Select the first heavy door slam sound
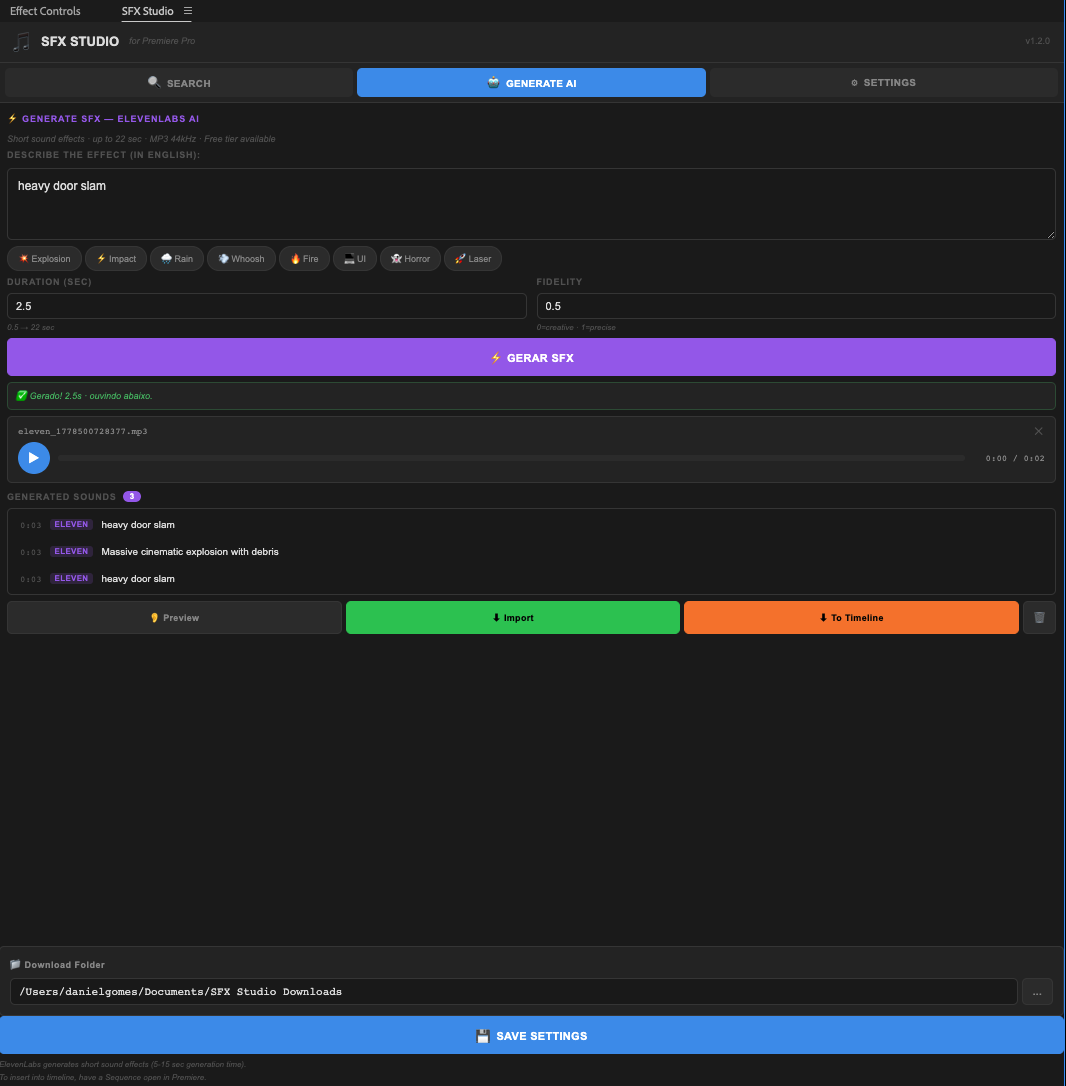Image resolution: width=1066 pixels, height=1086 pixels. [531, 525]
